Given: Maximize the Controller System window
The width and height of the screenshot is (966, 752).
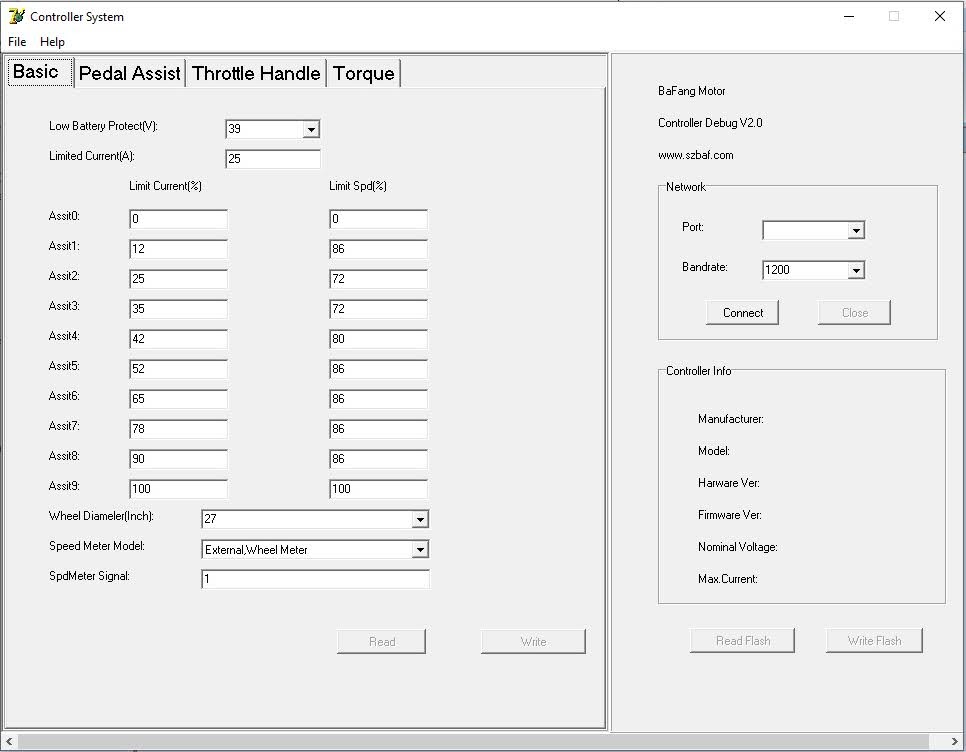Looking at the screenshot, I should click(894, 16).
